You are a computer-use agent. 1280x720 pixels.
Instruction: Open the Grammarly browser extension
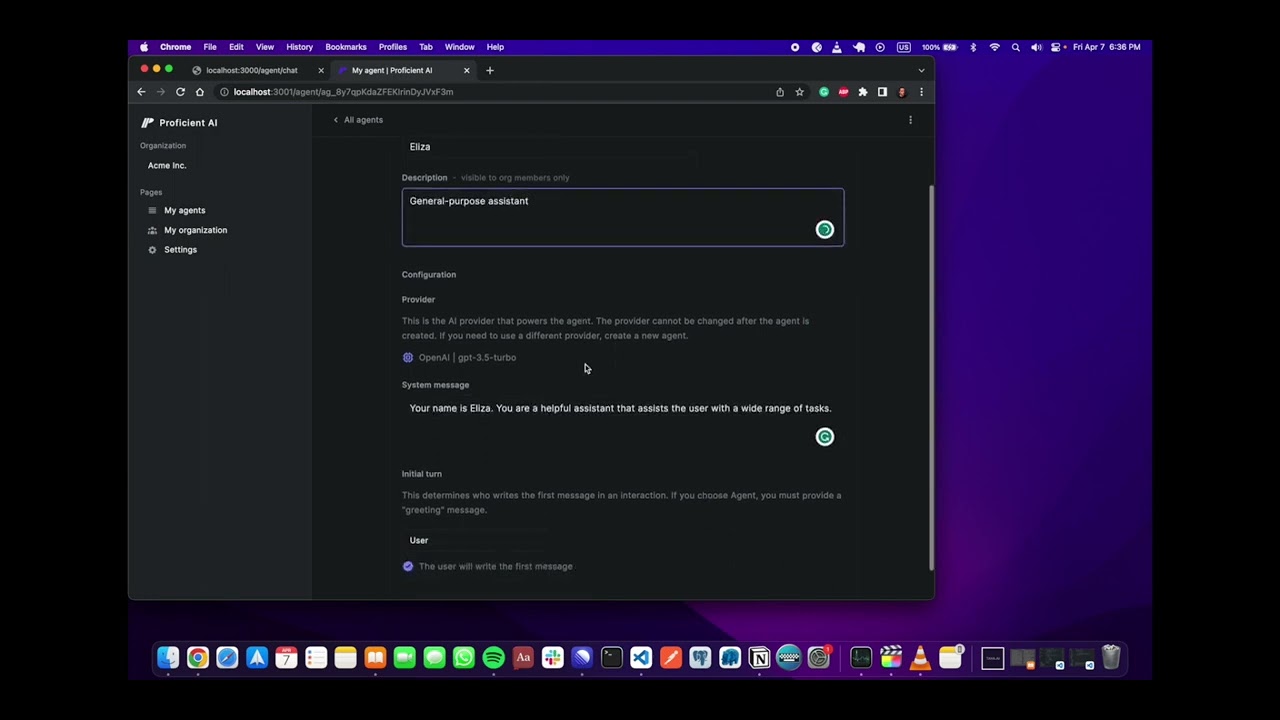(824, 92)
